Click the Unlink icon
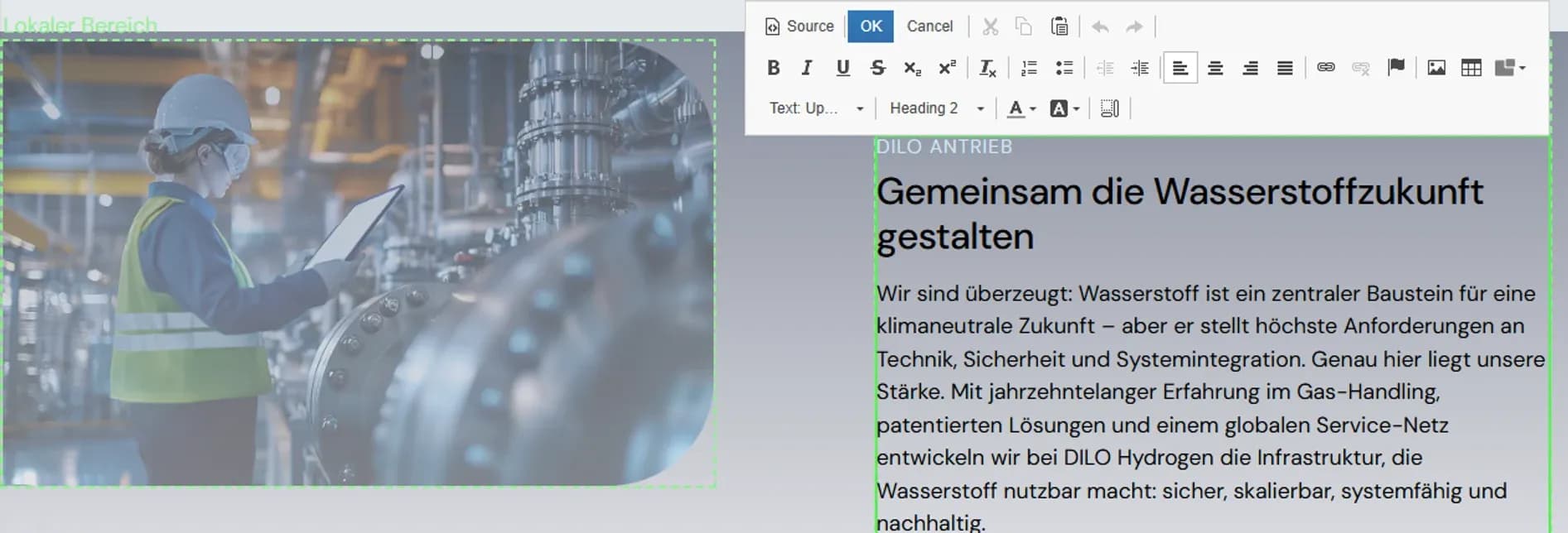Screen dimensions: 1568x533 [1360, 68]
